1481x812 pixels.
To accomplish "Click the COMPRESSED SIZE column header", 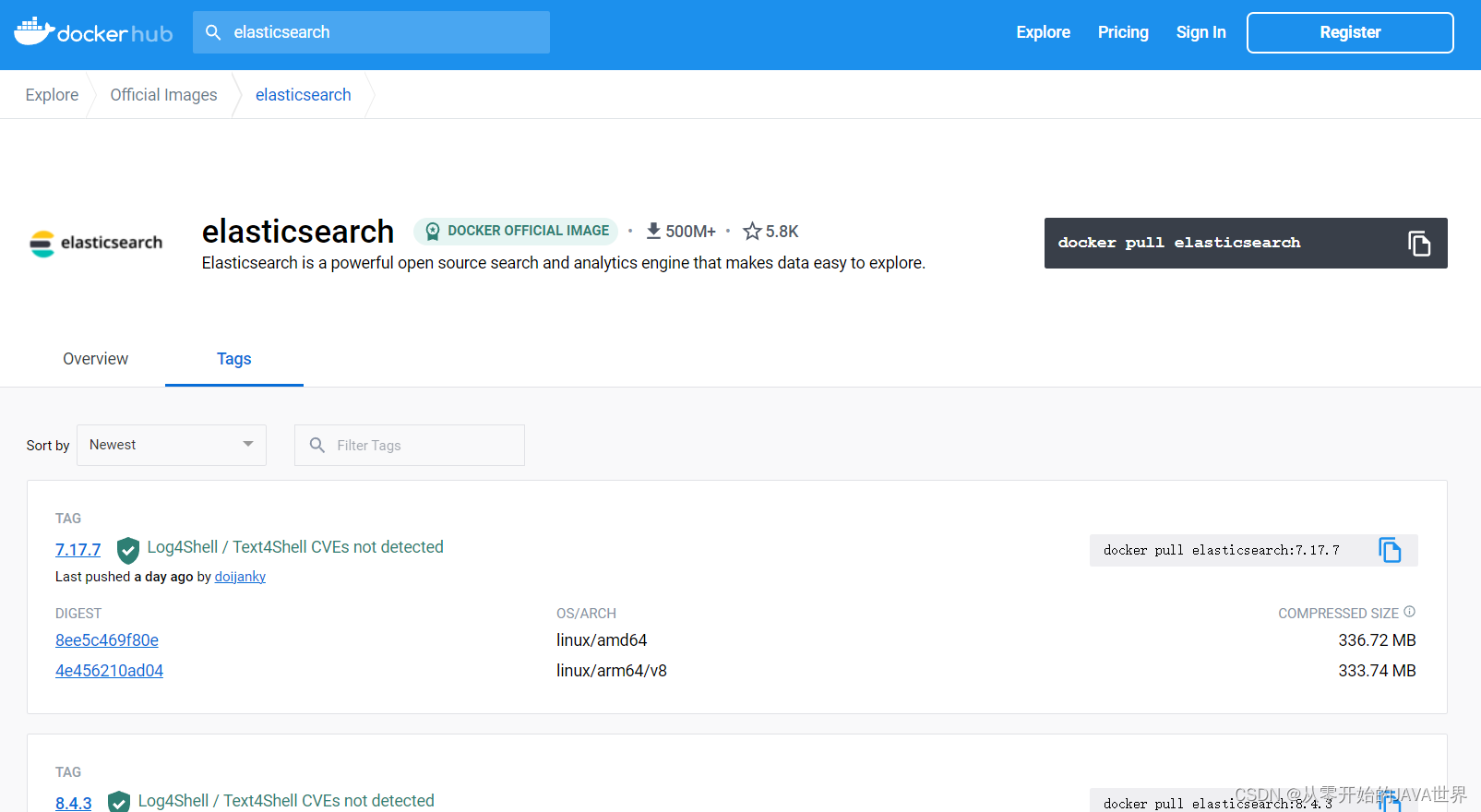I will [1338, 614].
